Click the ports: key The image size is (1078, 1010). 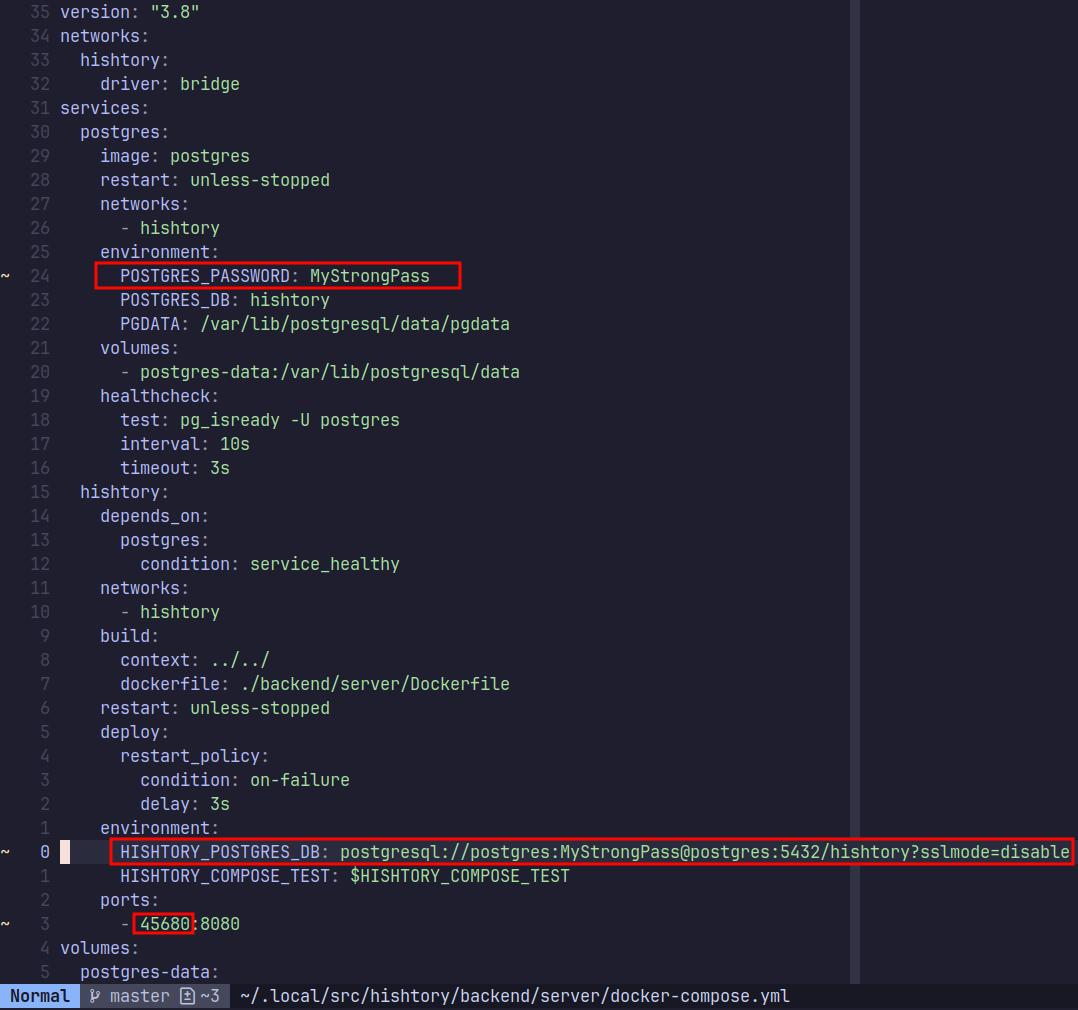[129, 900]
